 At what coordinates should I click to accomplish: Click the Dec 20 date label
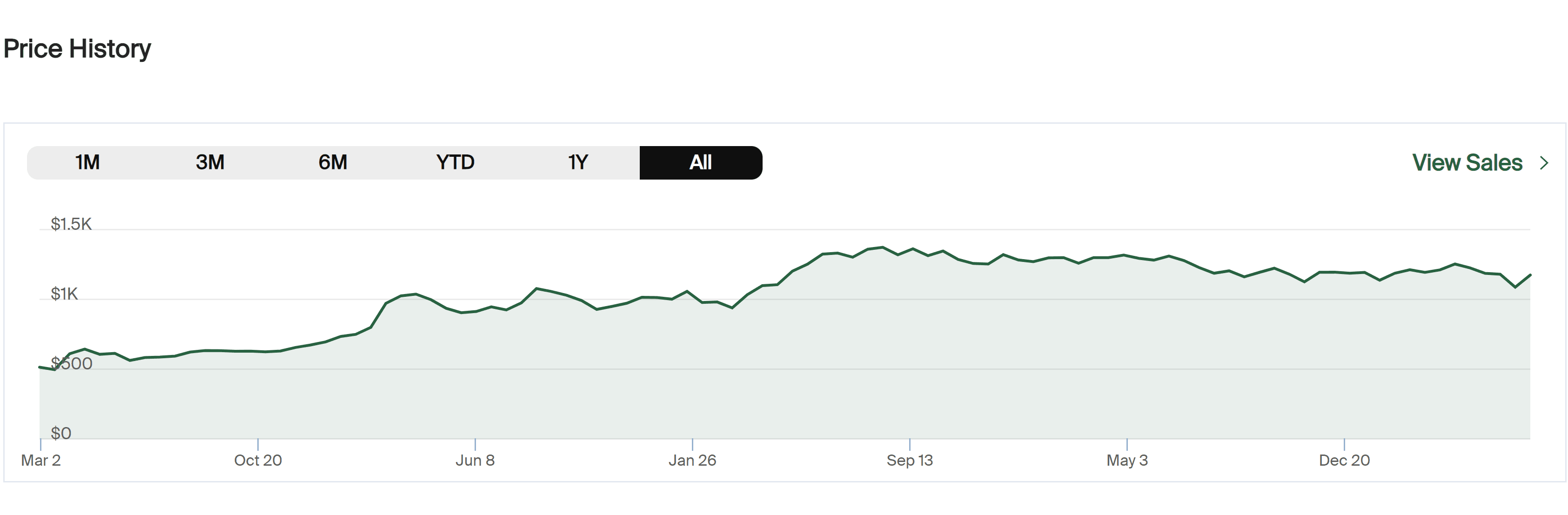click(x=1344, y=460)
